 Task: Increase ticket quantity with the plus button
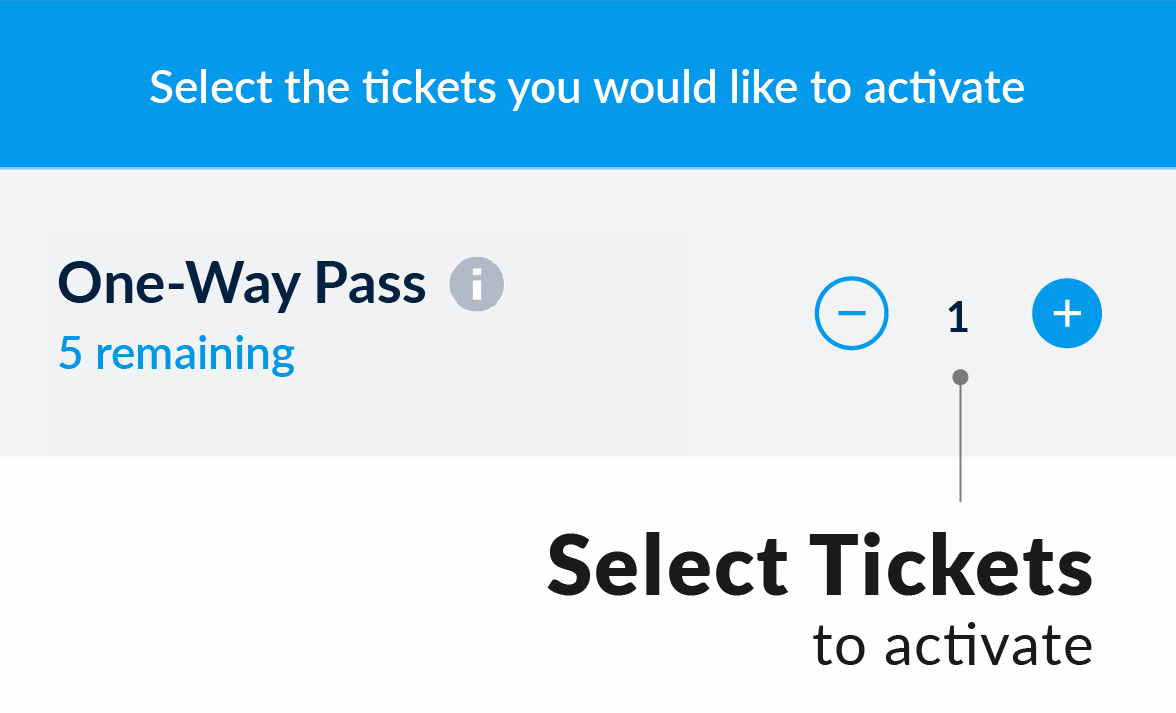[x=1066, y=313]
